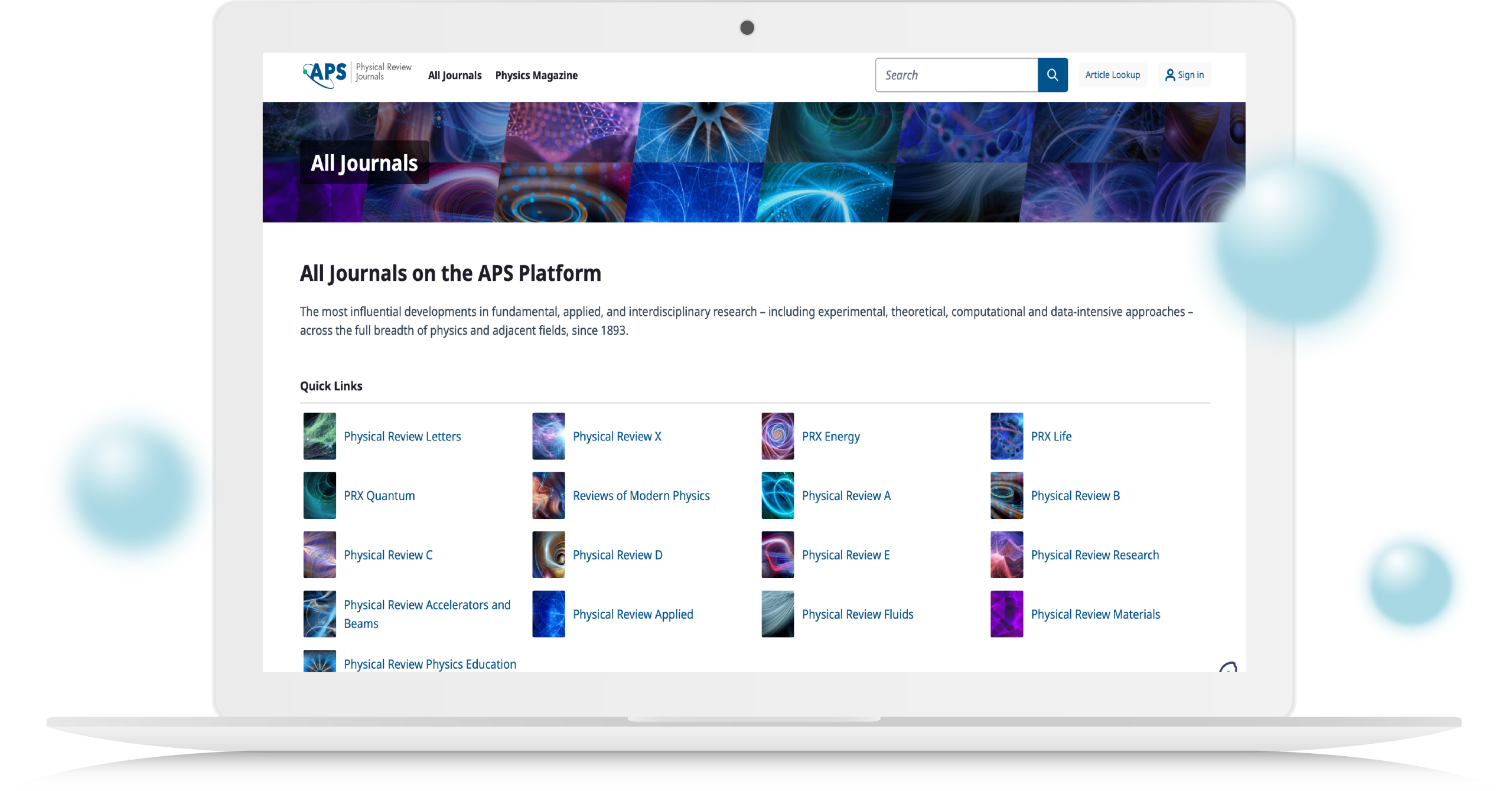The image size is (1512, 791).
Task: Click the Article Lookup button
Action: 1112,75
